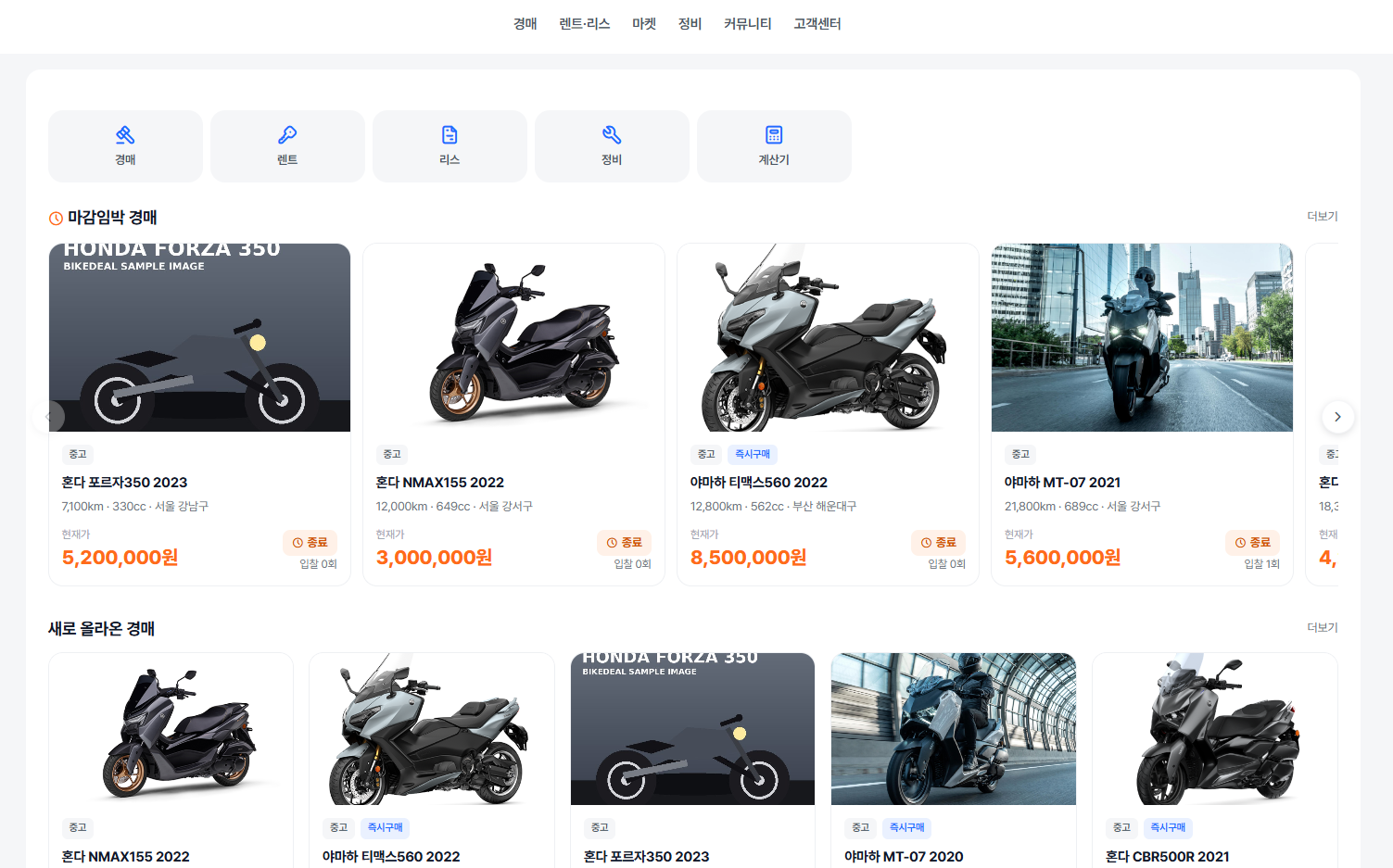1393x868 pixels.
Task: Open 정비 in the top navigation
Action: (690, 24)
